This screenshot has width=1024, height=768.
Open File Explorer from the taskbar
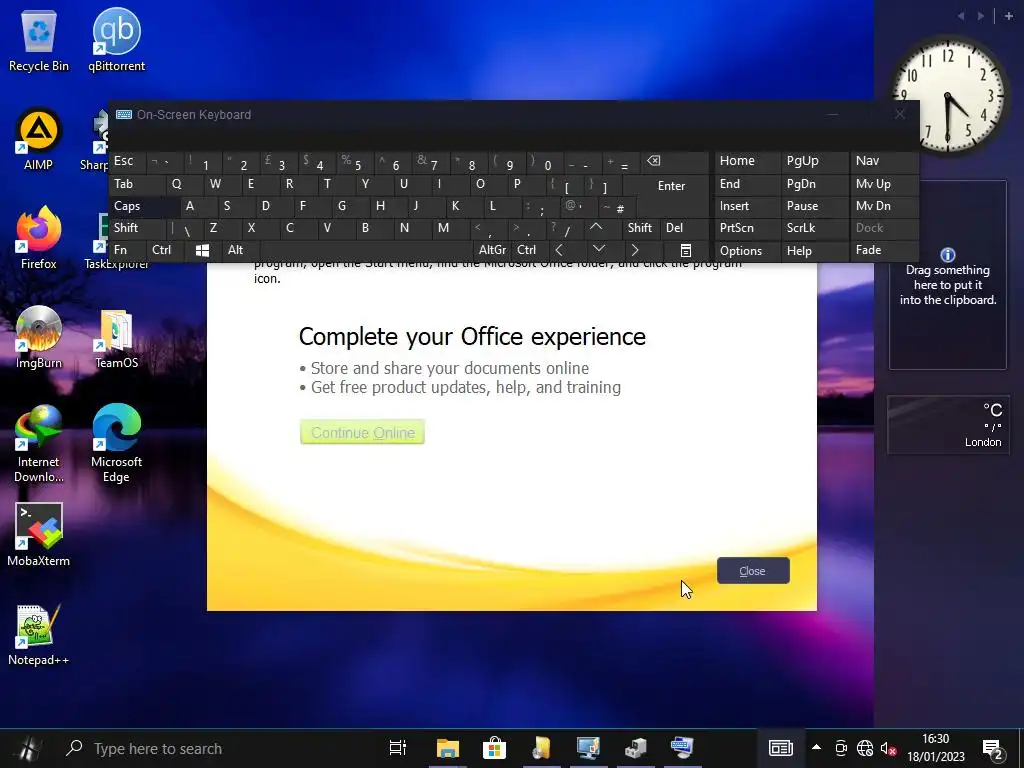pos(448,748)
